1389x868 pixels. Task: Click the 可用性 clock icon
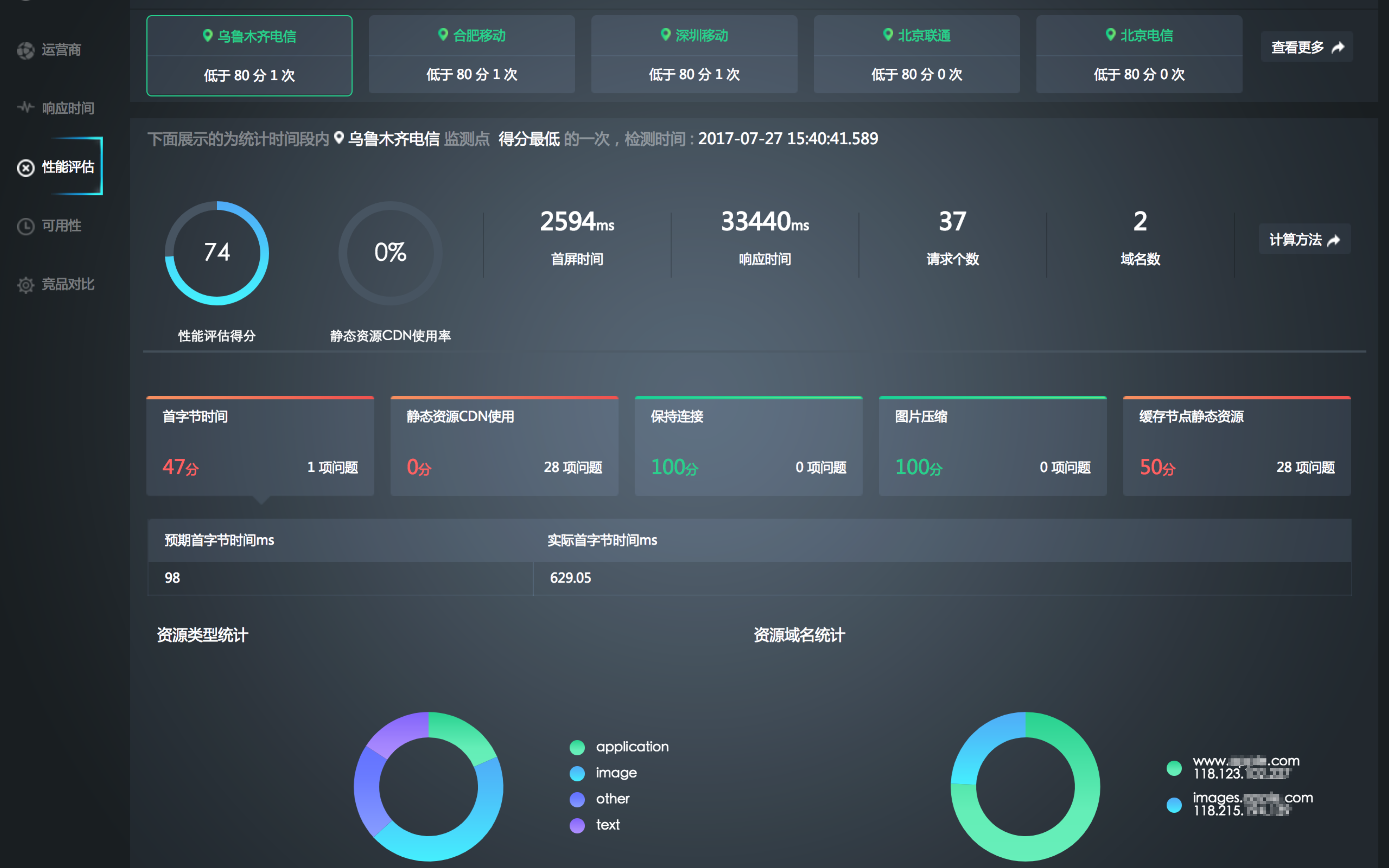tap(25, 226)
